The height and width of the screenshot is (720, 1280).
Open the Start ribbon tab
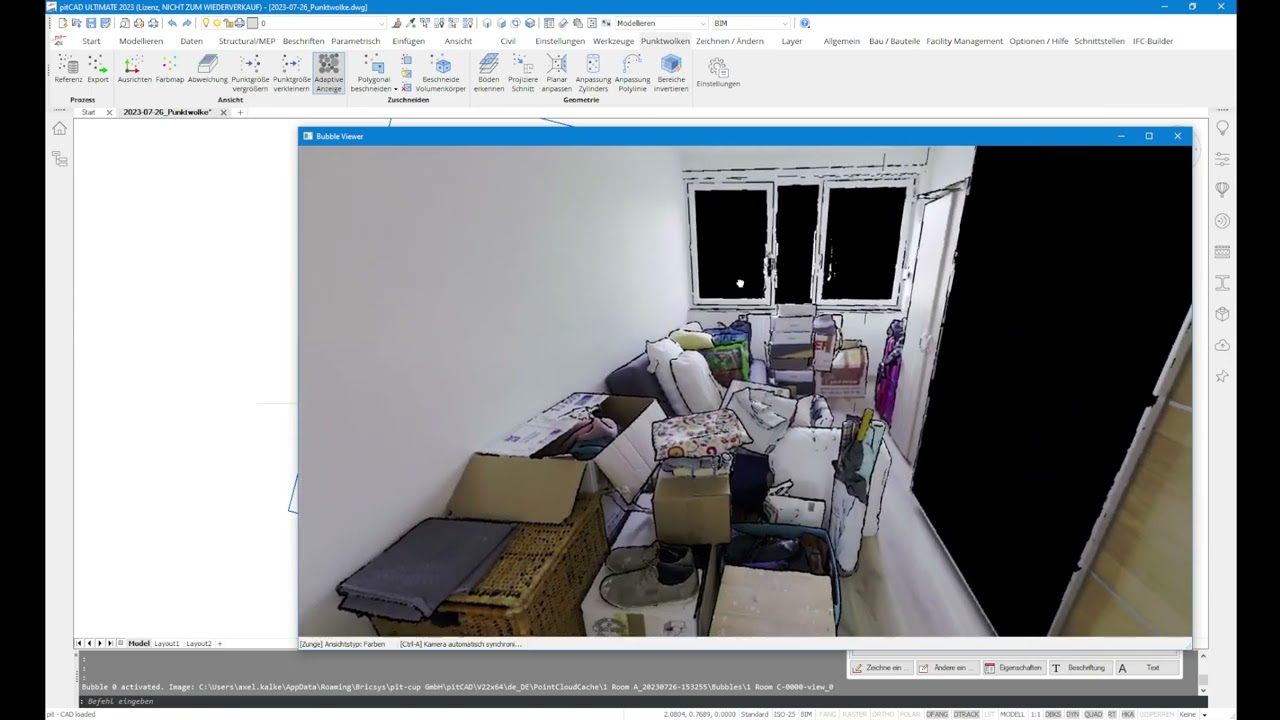[91, 41]
